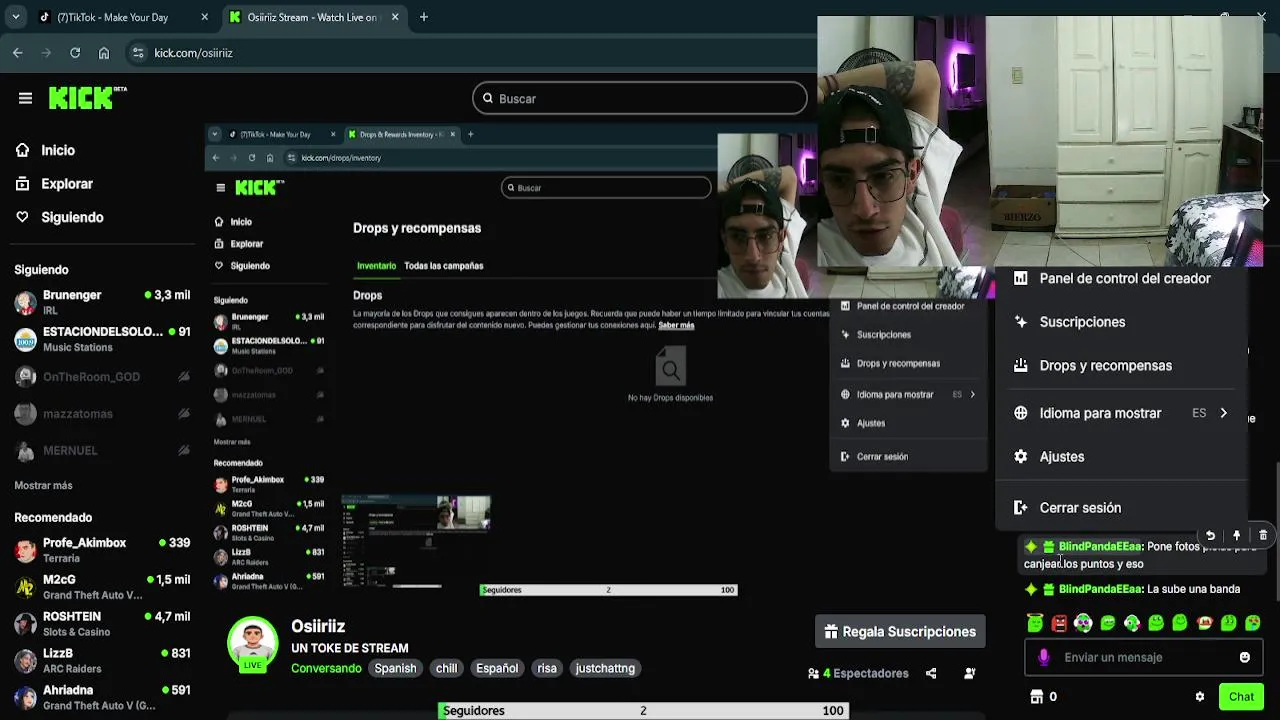The height and width of the screenshot is (720, 1280).
Task: Click the risa tag chip
Action: (x=547, y=668)
